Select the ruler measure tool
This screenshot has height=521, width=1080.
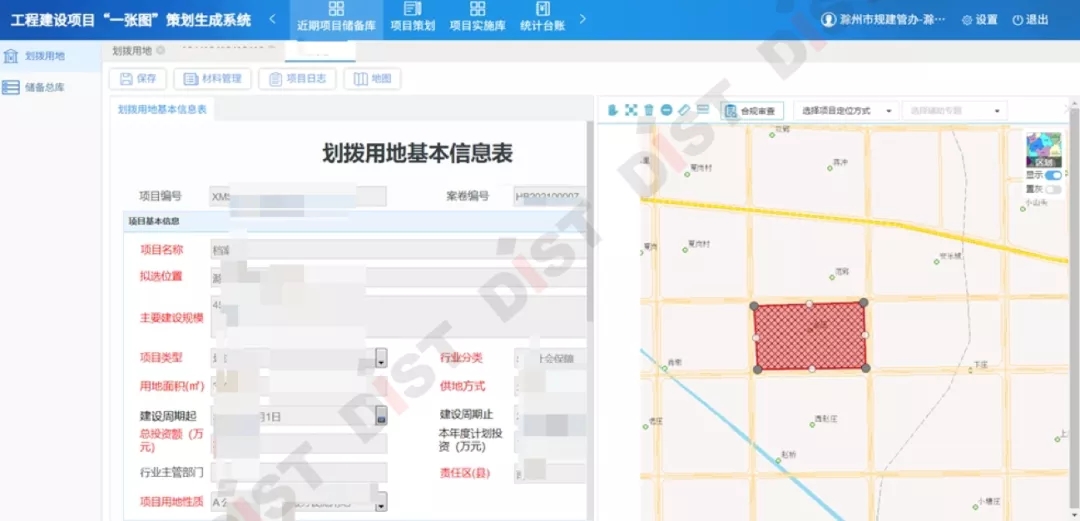click(x=684, y=110)
